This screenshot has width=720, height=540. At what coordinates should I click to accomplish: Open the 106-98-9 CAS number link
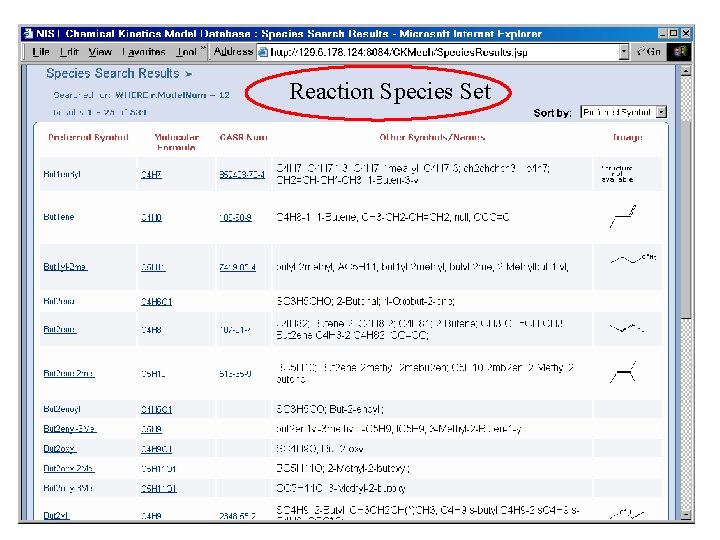click(x=235, y=217)
